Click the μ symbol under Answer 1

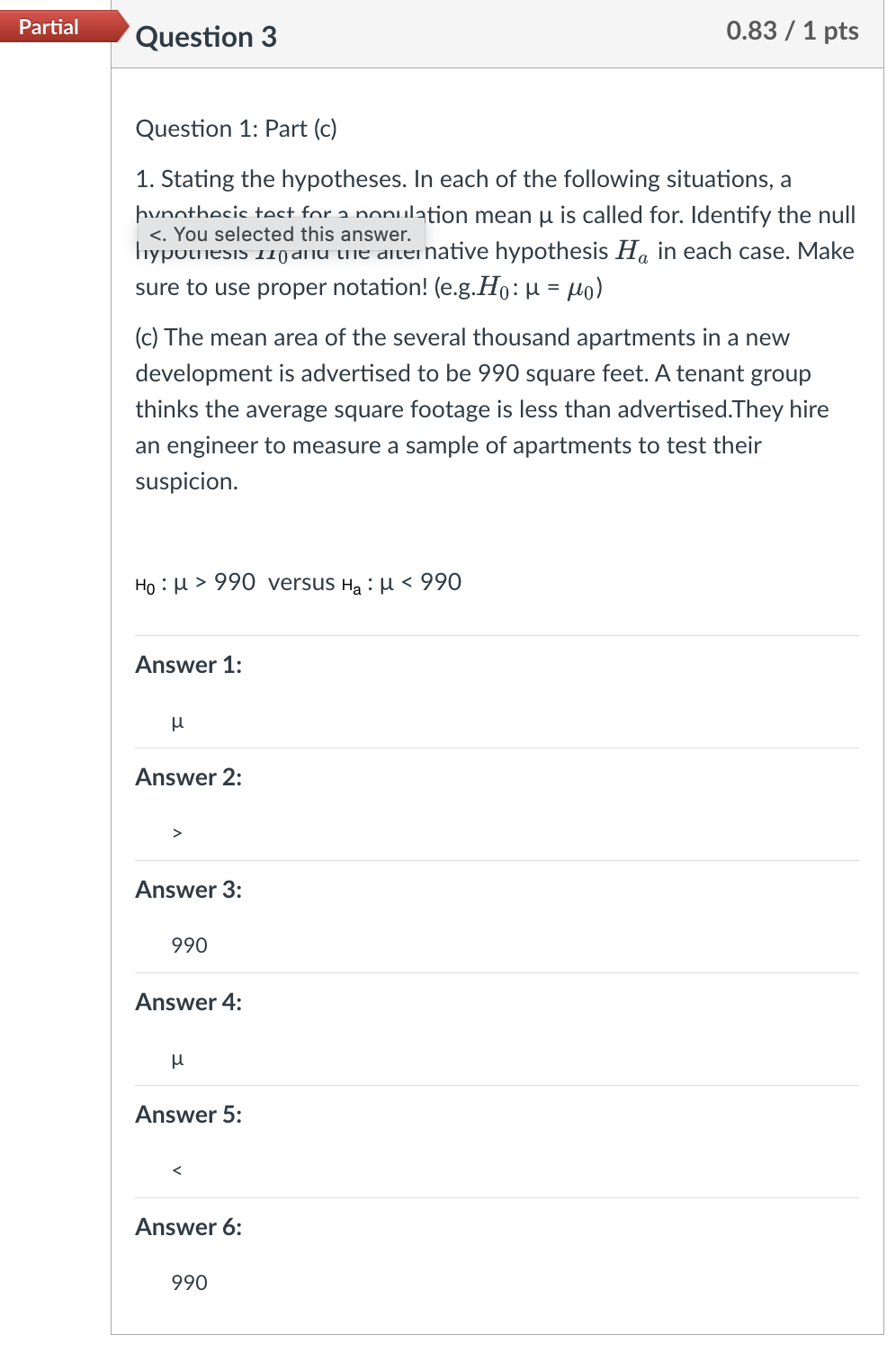(x=176, y=722)
